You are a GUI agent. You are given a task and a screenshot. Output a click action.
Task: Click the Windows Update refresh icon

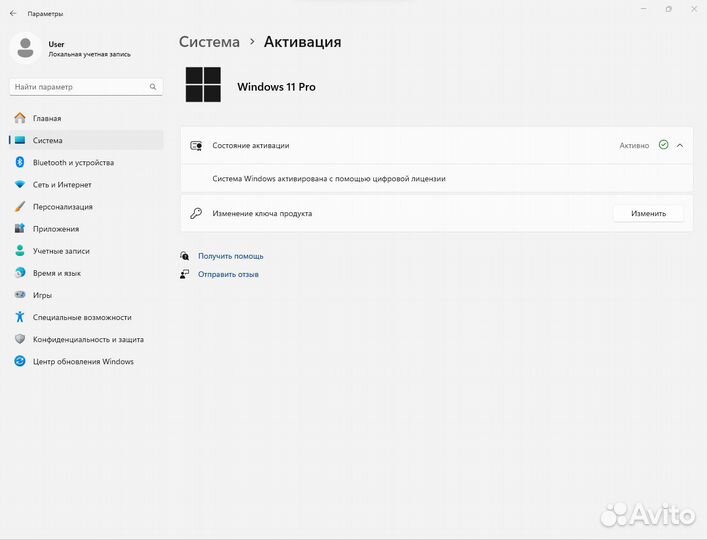pos(20,361)
